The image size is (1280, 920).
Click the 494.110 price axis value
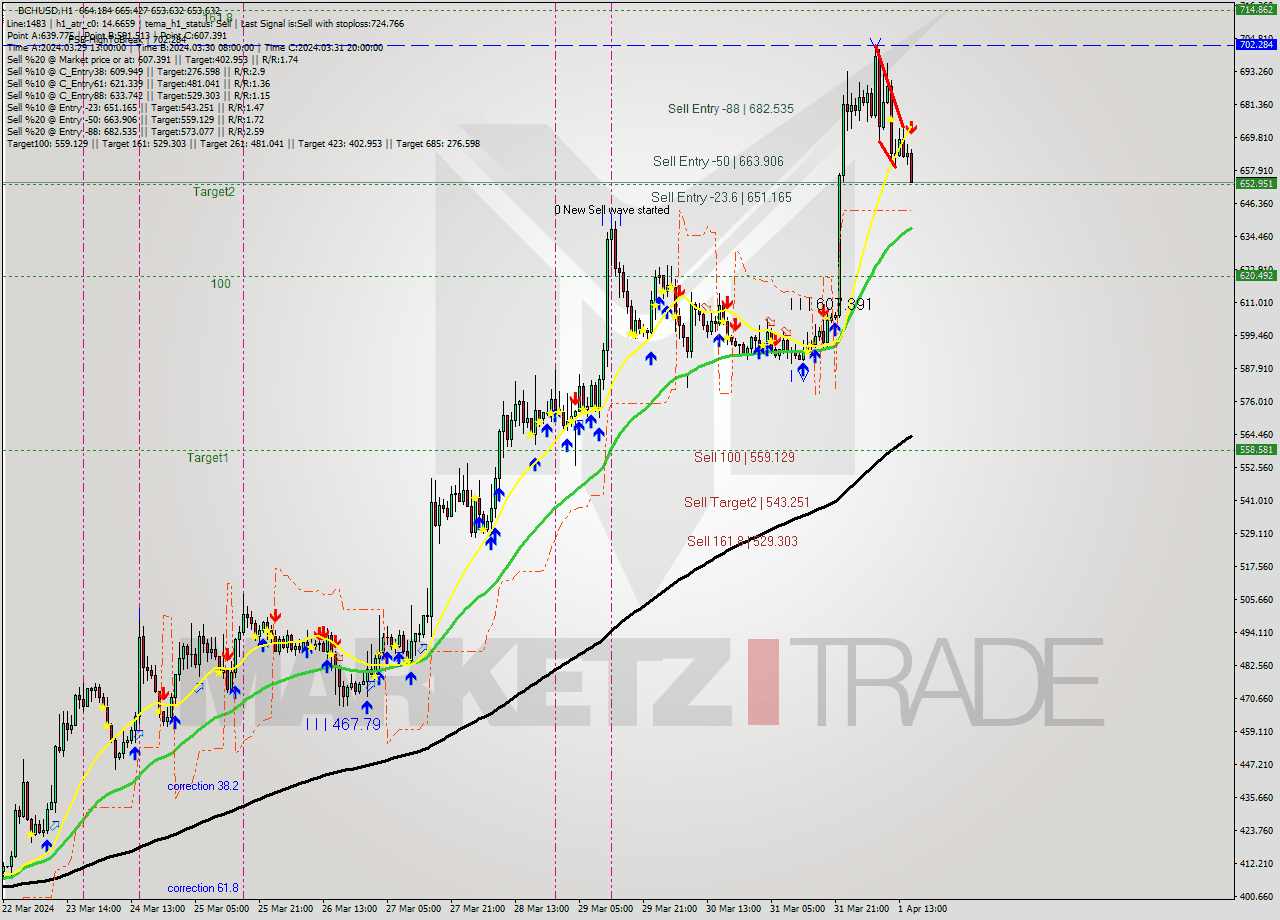click(x=1256, y=633)
